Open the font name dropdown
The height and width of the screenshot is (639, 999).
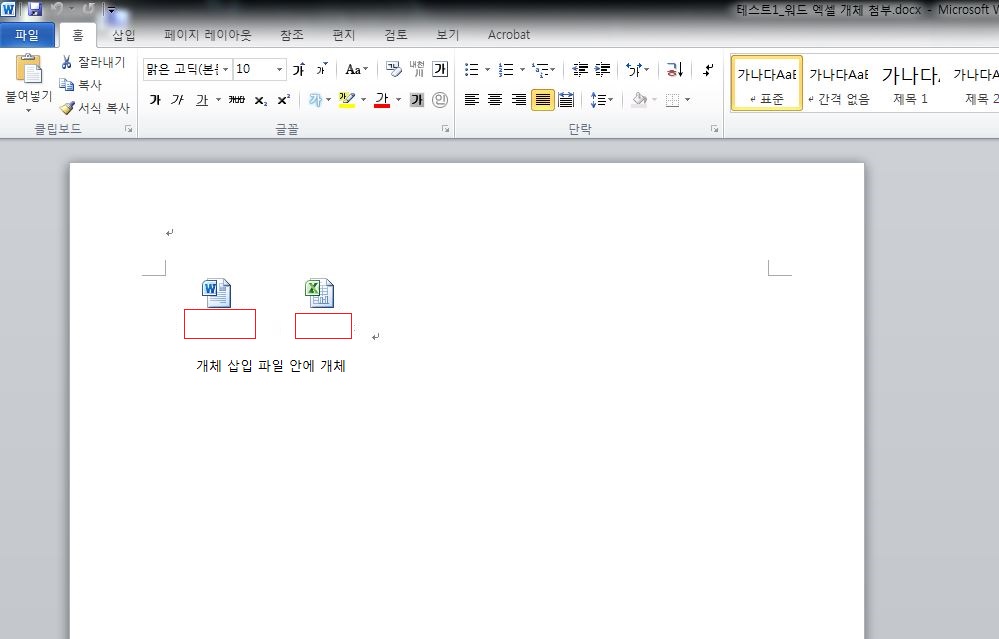click(226, 69)
